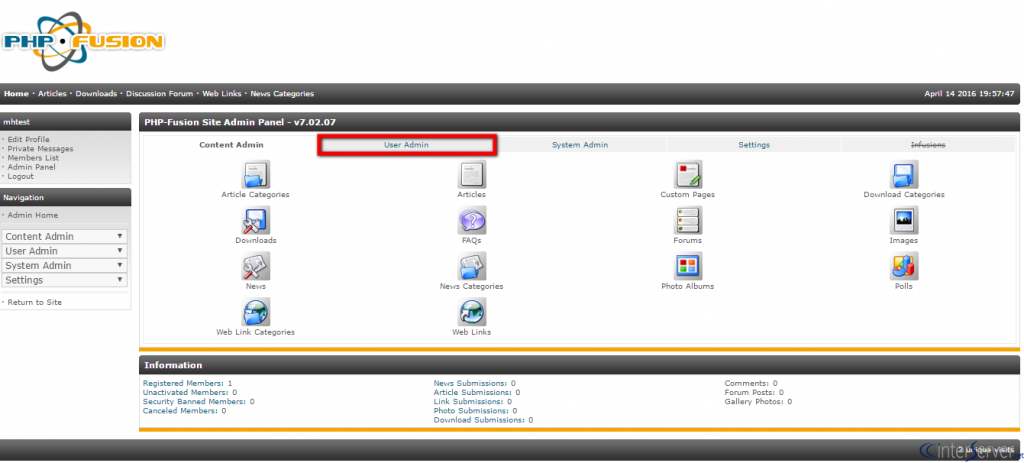Open Private Messages link
This screenshot has height=463, width=1024.
tap(40, 148)
